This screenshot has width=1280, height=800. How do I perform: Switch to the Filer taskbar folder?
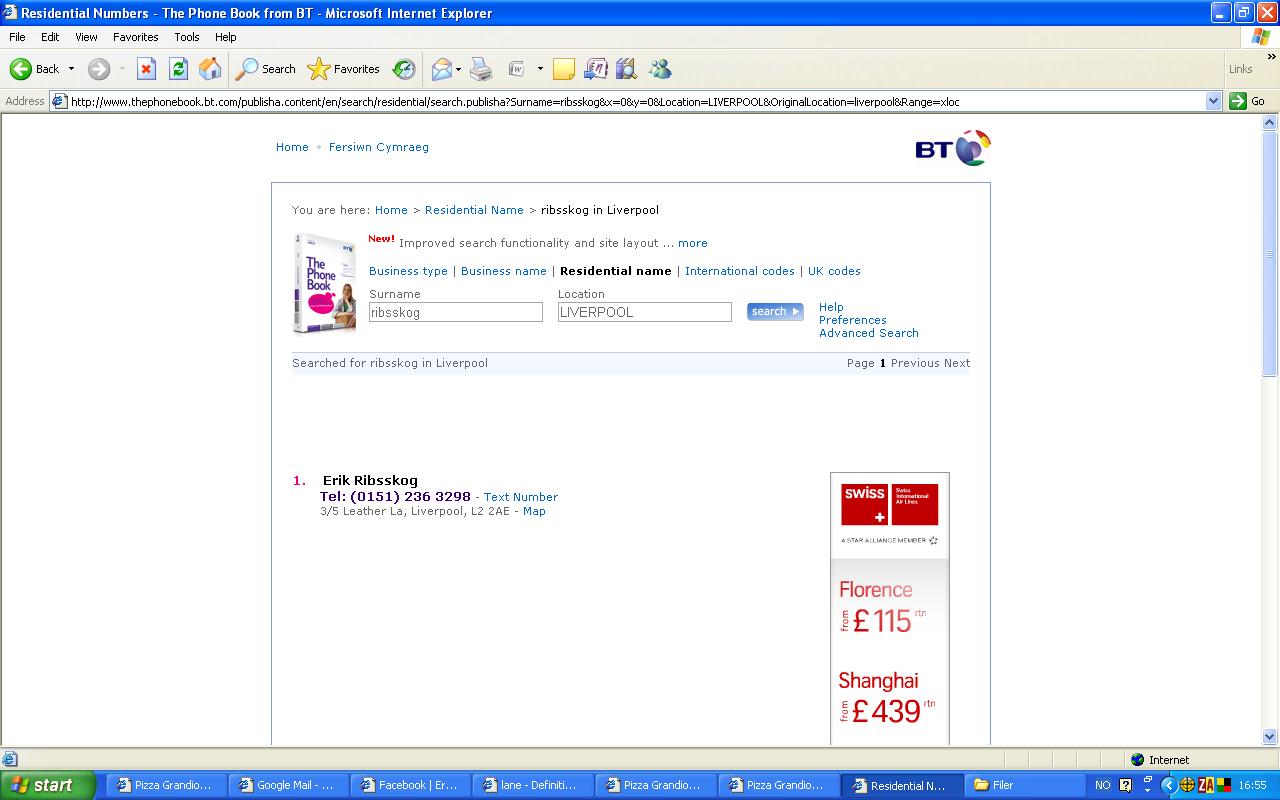click(x=1026, y=785)
